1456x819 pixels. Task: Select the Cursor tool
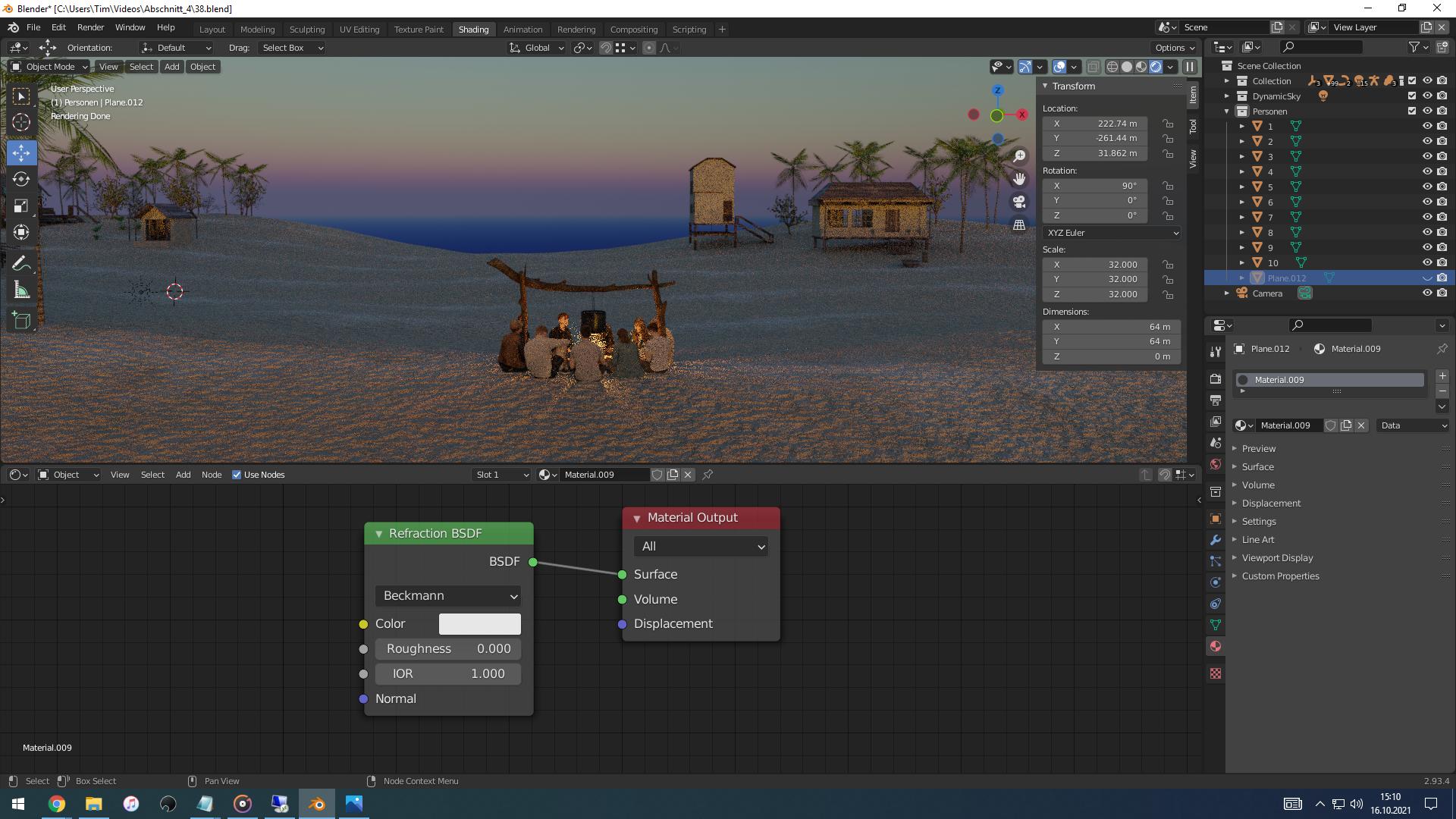[21, 122]
